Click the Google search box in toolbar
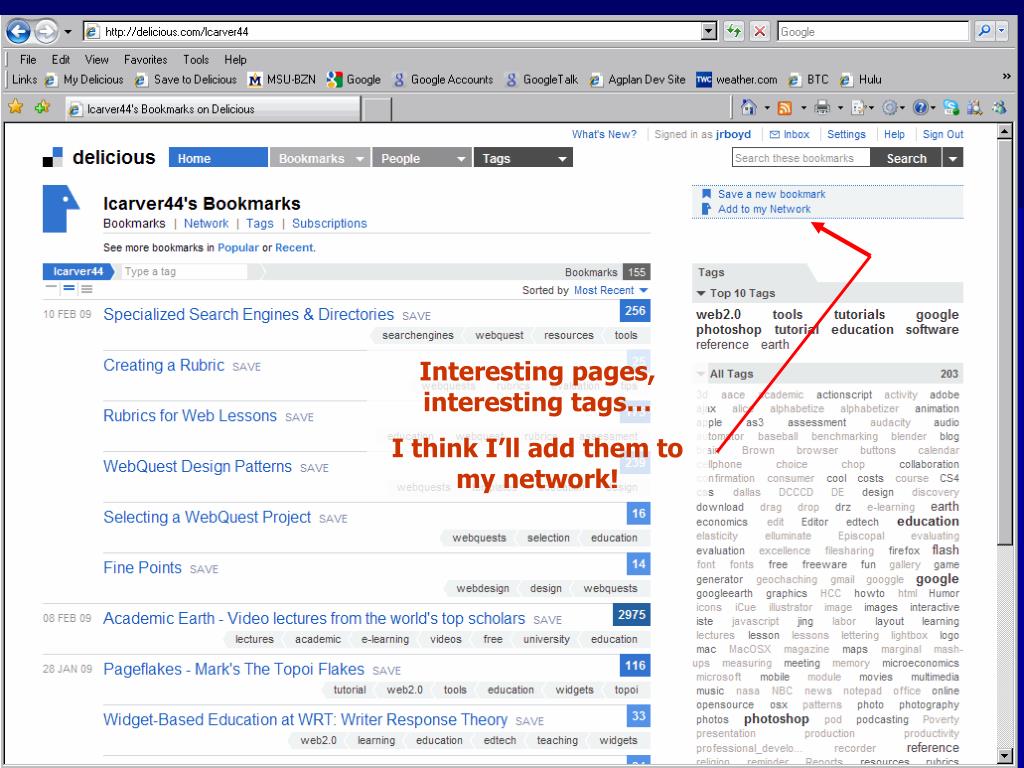The height and width of the screenshot is (768, 1024). pos(873,31)
